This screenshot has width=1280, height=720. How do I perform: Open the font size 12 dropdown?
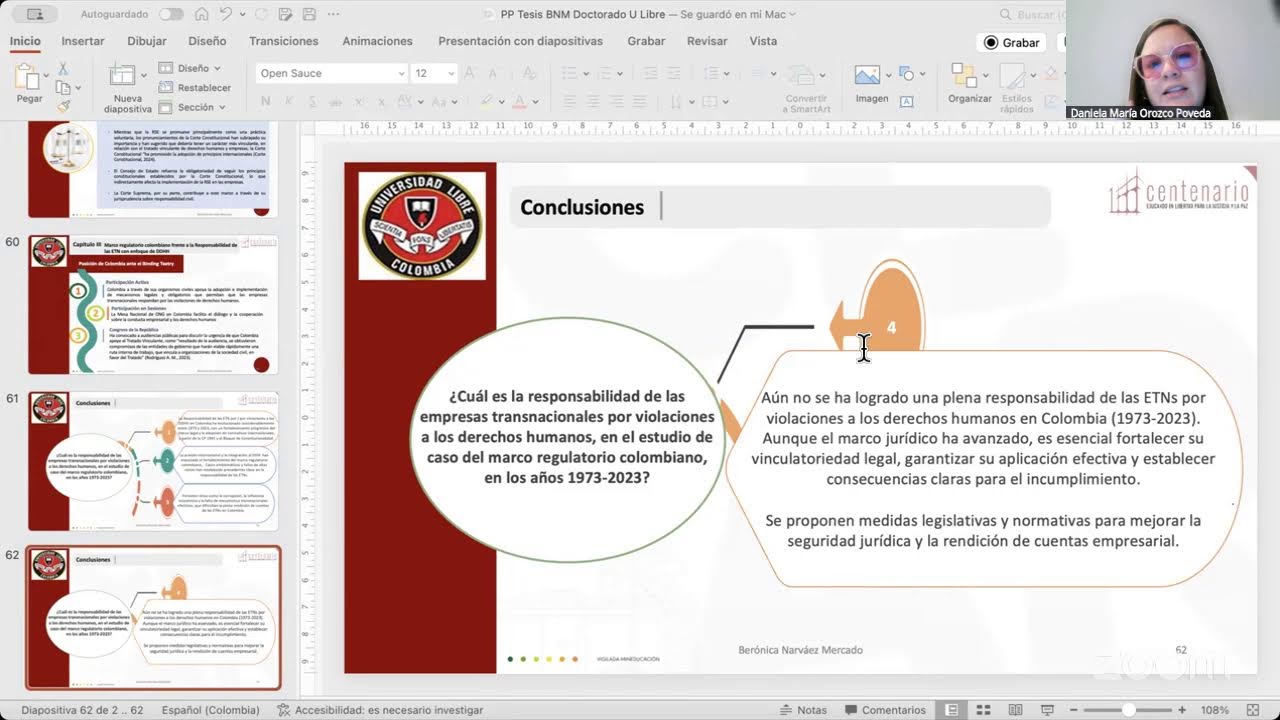(451, 73)
